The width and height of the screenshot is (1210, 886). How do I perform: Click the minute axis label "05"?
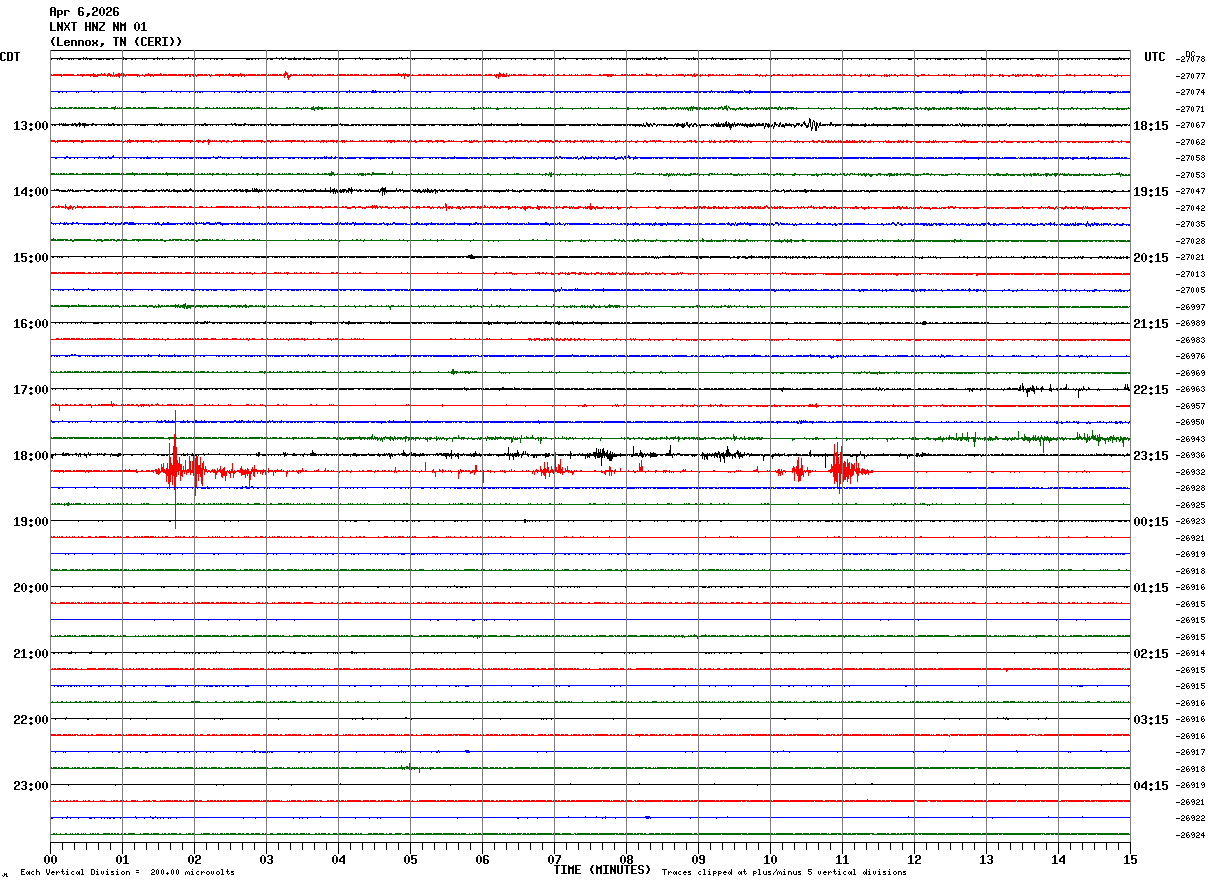410,860
